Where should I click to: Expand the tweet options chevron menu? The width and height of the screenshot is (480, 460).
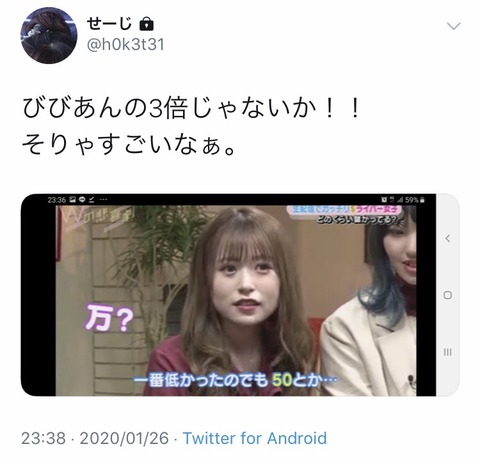click(453, 26)
